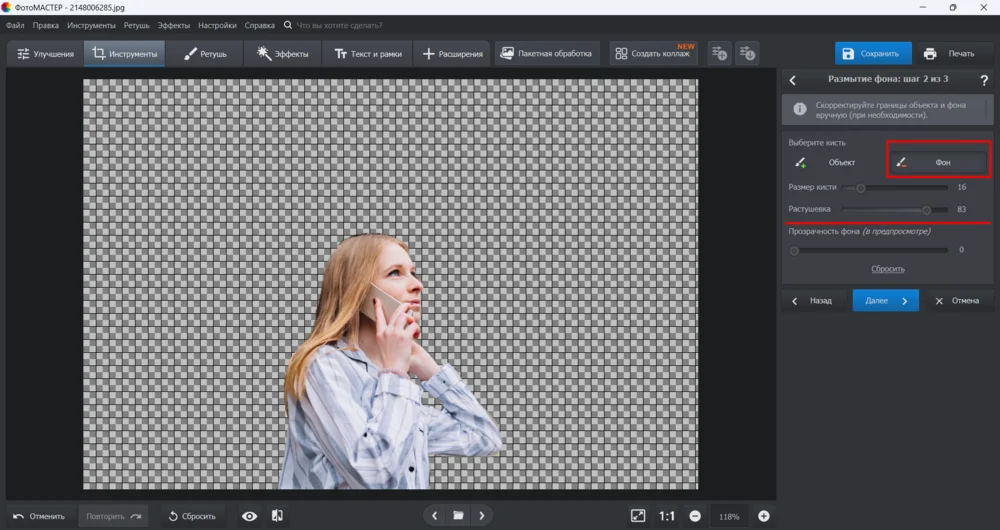Open the folder icon between navigation arrows
Screen dimensions: 1000x530
click(x=458, y=516)
